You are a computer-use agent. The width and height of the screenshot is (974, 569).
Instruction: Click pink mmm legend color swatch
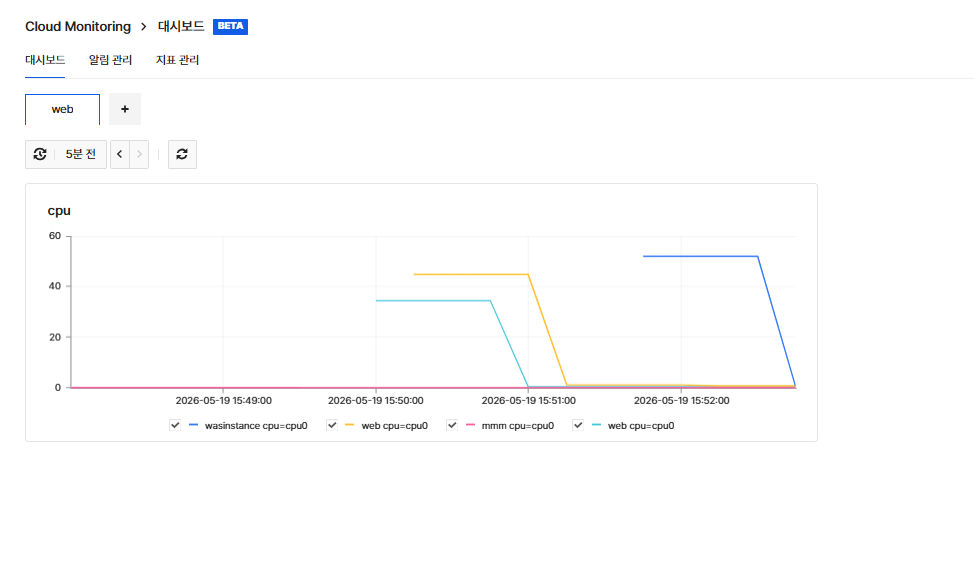click(x=470, y=425)
